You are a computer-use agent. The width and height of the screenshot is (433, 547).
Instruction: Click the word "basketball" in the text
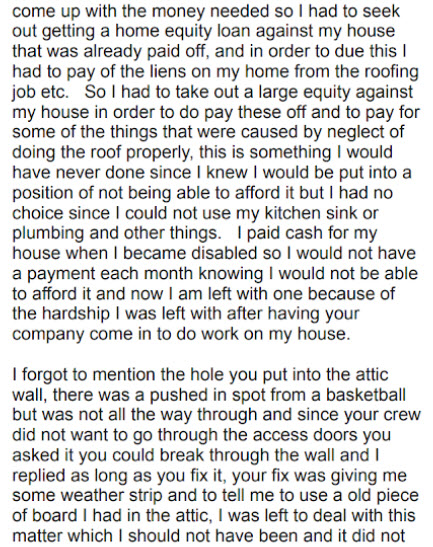(366, 395)
